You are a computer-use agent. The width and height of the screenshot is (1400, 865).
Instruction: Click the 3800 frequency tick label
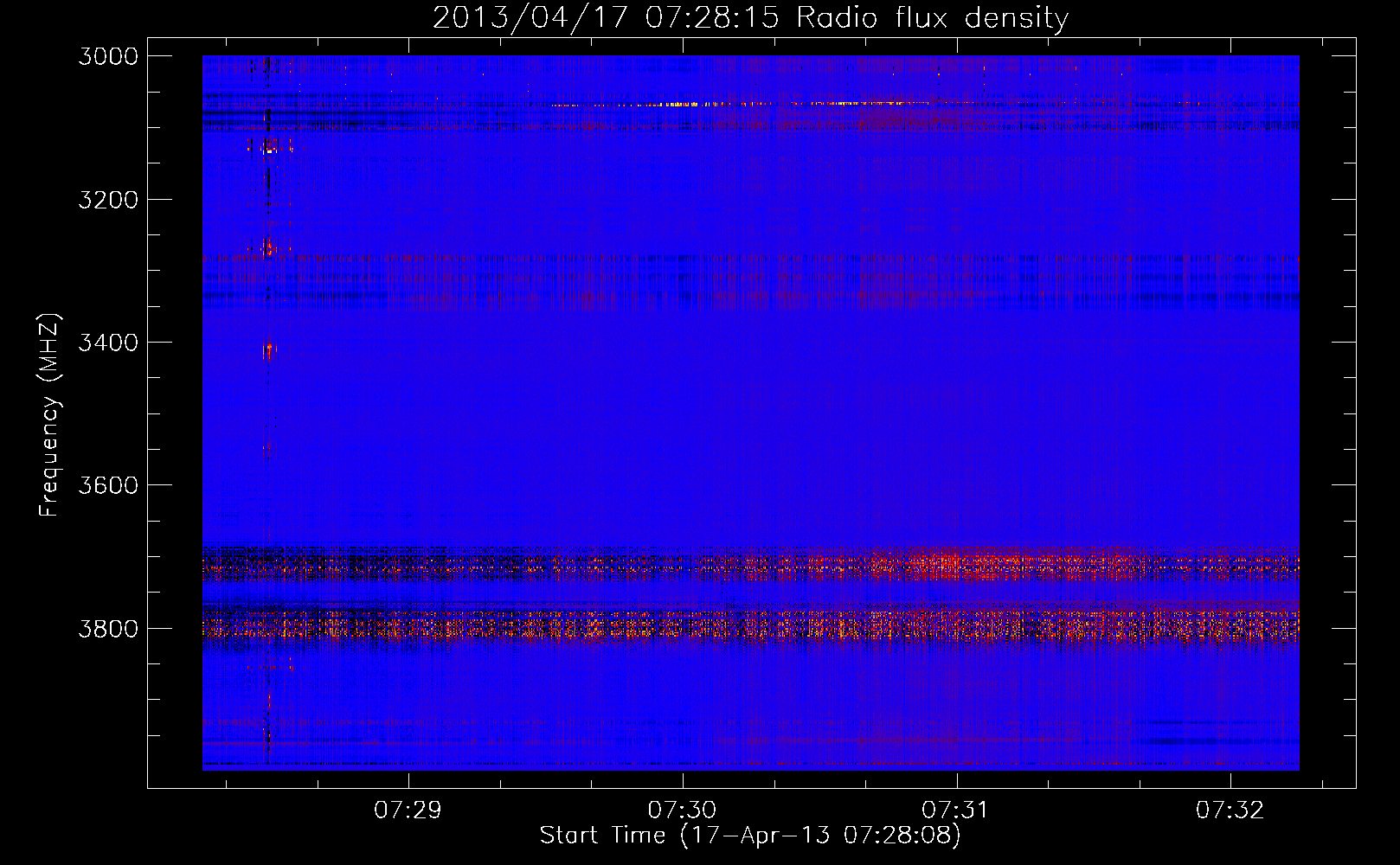108,628
